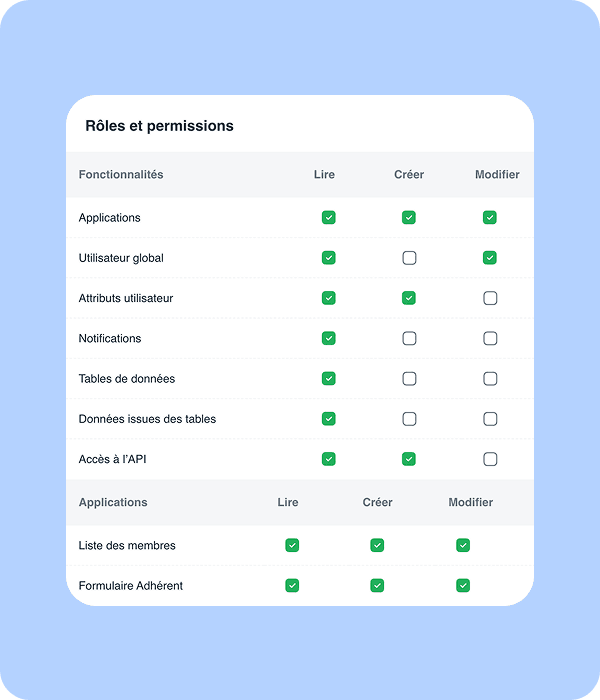Viewport: 600px width, 700px height.
Task: Disable Modifier for Formulaire Adhérent
Action: 463,585
